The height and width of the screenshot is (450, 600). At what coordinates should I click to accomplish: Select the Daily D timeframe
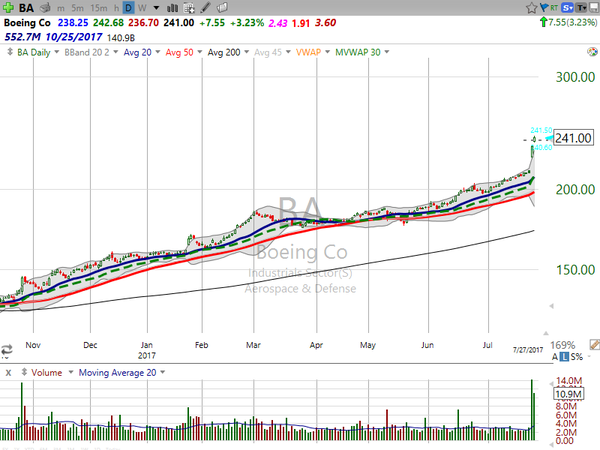(129, 8)
